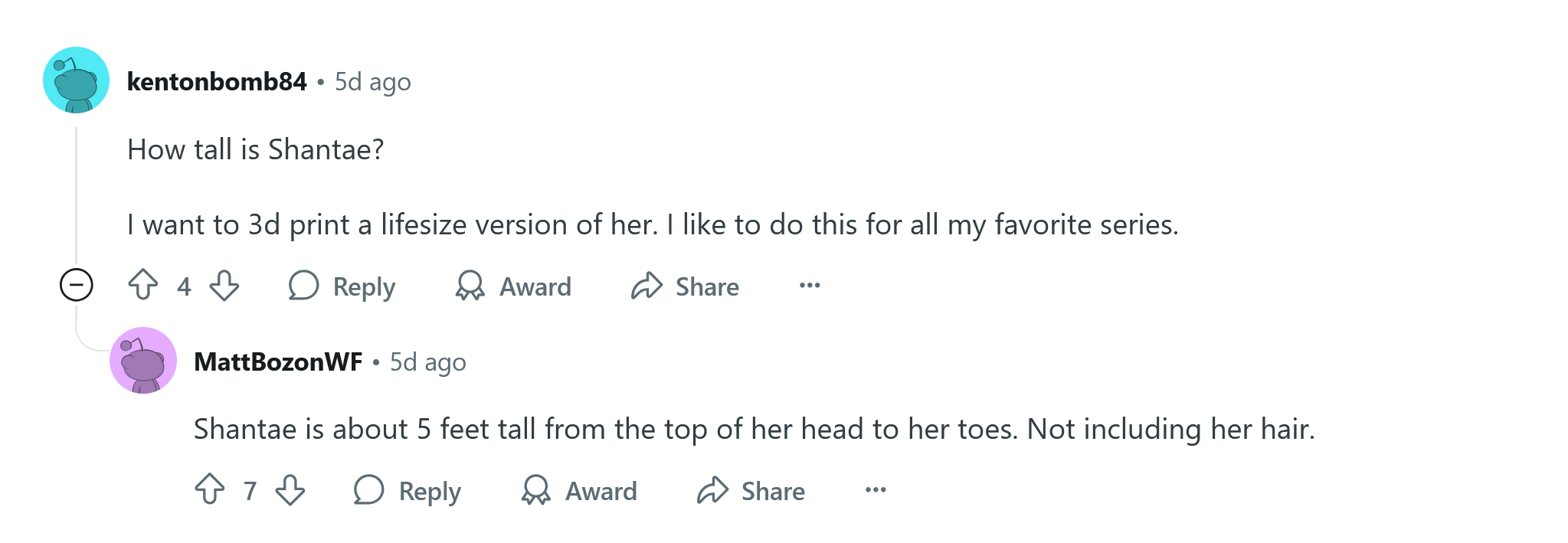Share kentonbomb84's comment
This screenshot has height=543, width=1568.
pos(685,286)
